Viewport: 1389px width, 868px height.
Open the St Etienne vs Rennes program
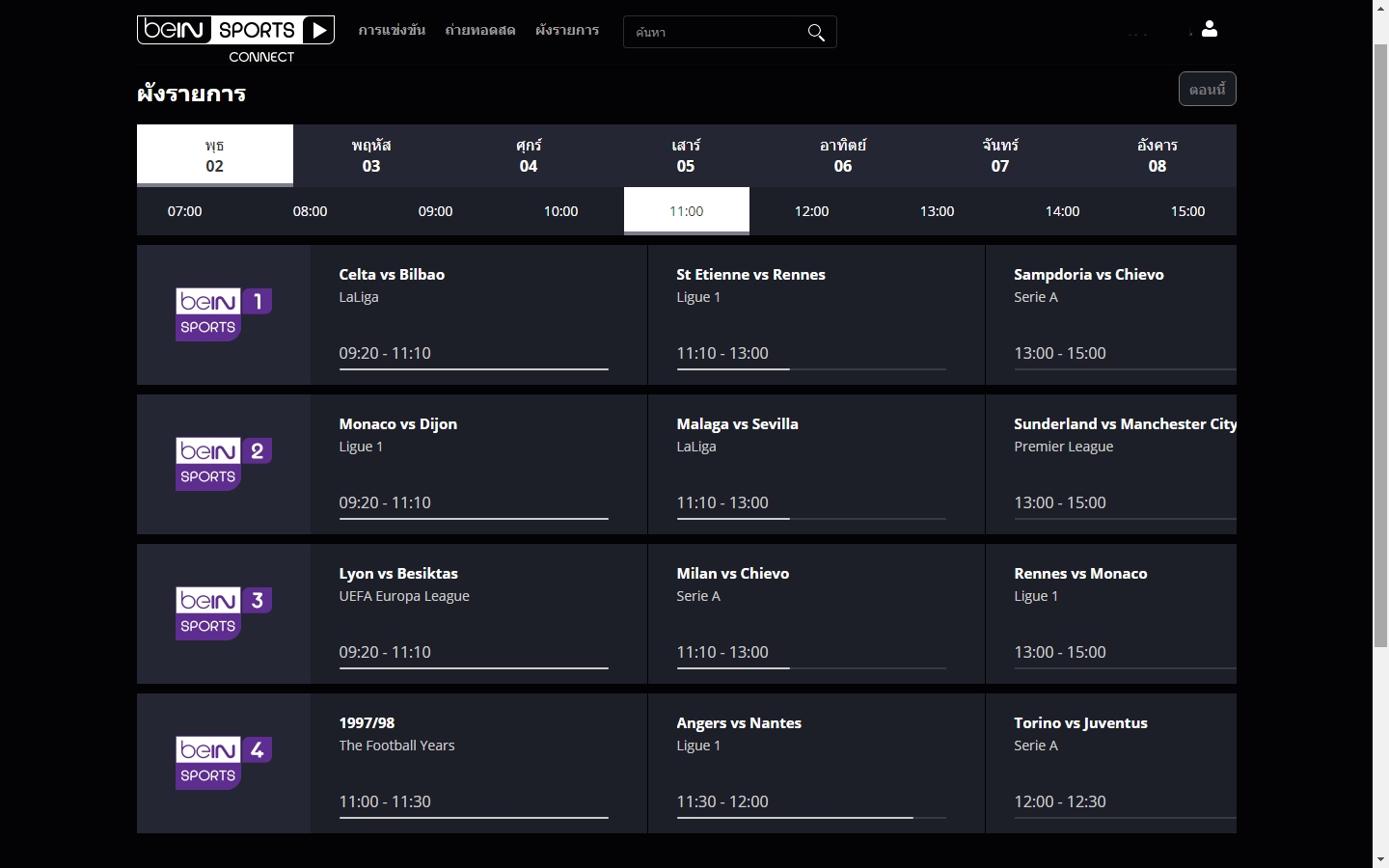tap(816, 314)
